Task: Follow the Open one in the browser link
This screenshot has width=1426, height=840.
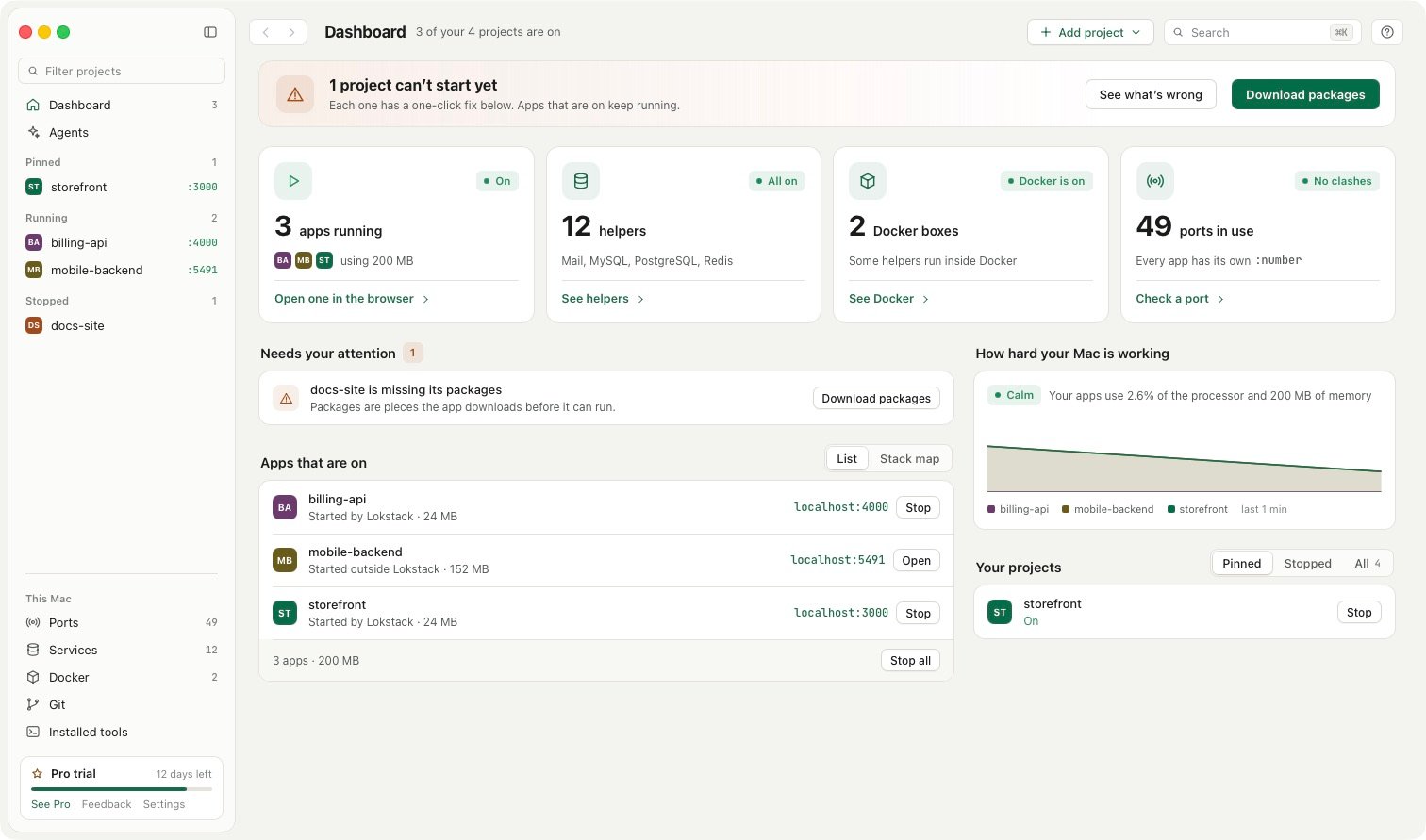Action: click(x=352, y=299)
